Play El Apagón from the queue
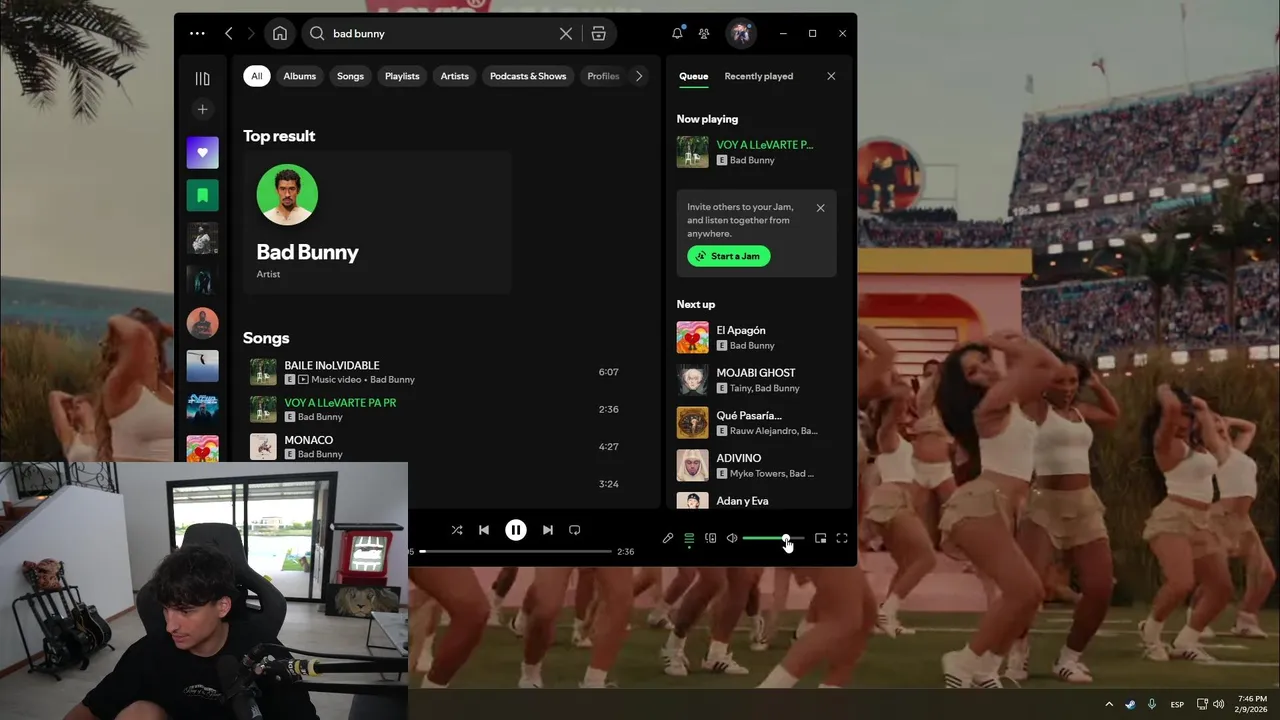1280x720 pixels. coord(757,337)
